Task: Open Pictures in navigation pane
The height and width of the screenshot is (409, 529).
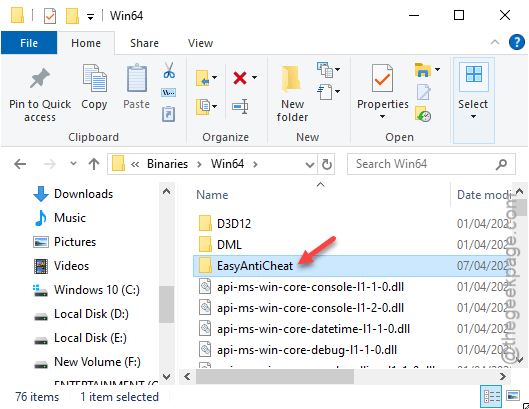Action: pyautogui.click(x=64, y=242)
